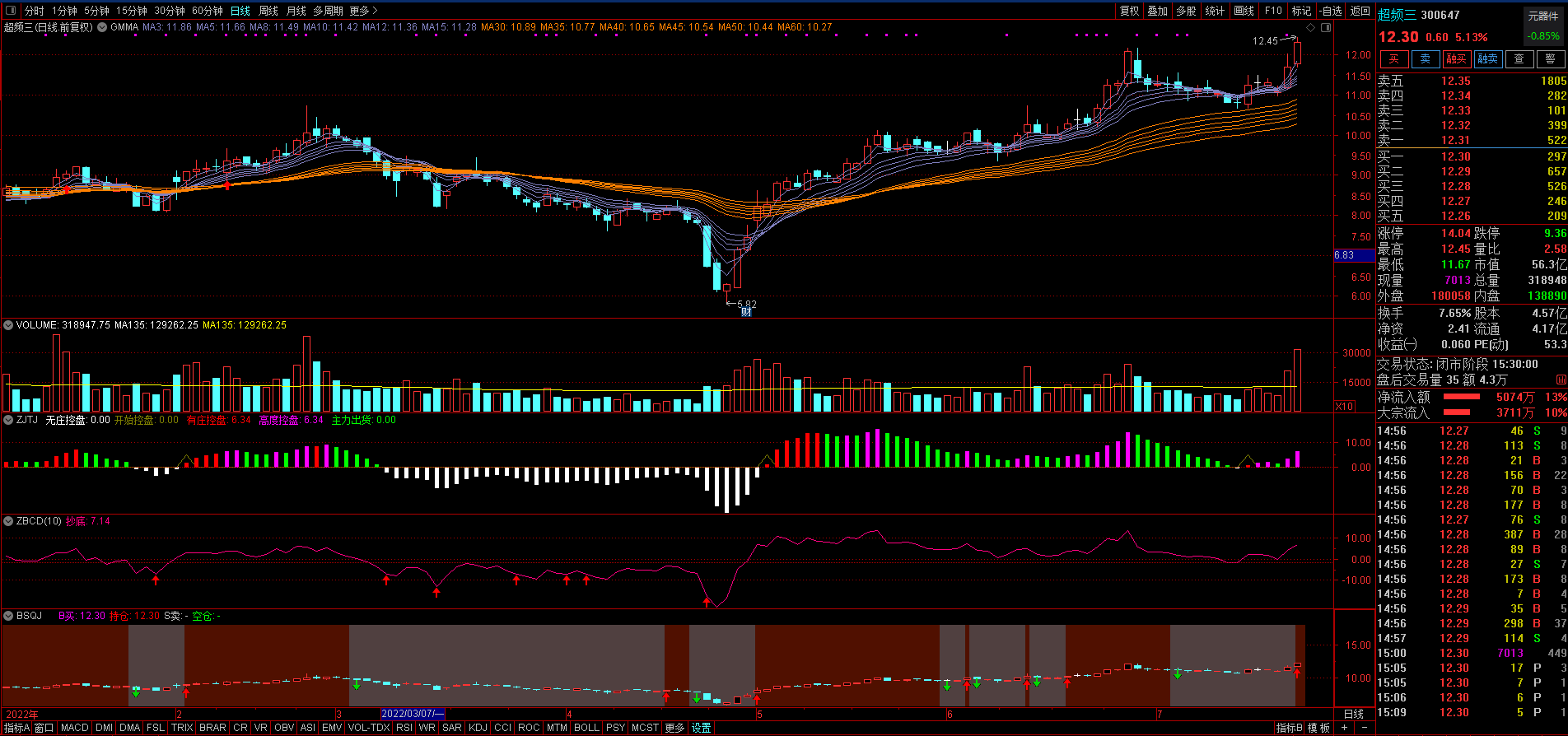Image resolution: width=1568 pixels, height=736 pixels.
Task: Click the plus zoom button at bottom right
Action: coord(1345,728)
